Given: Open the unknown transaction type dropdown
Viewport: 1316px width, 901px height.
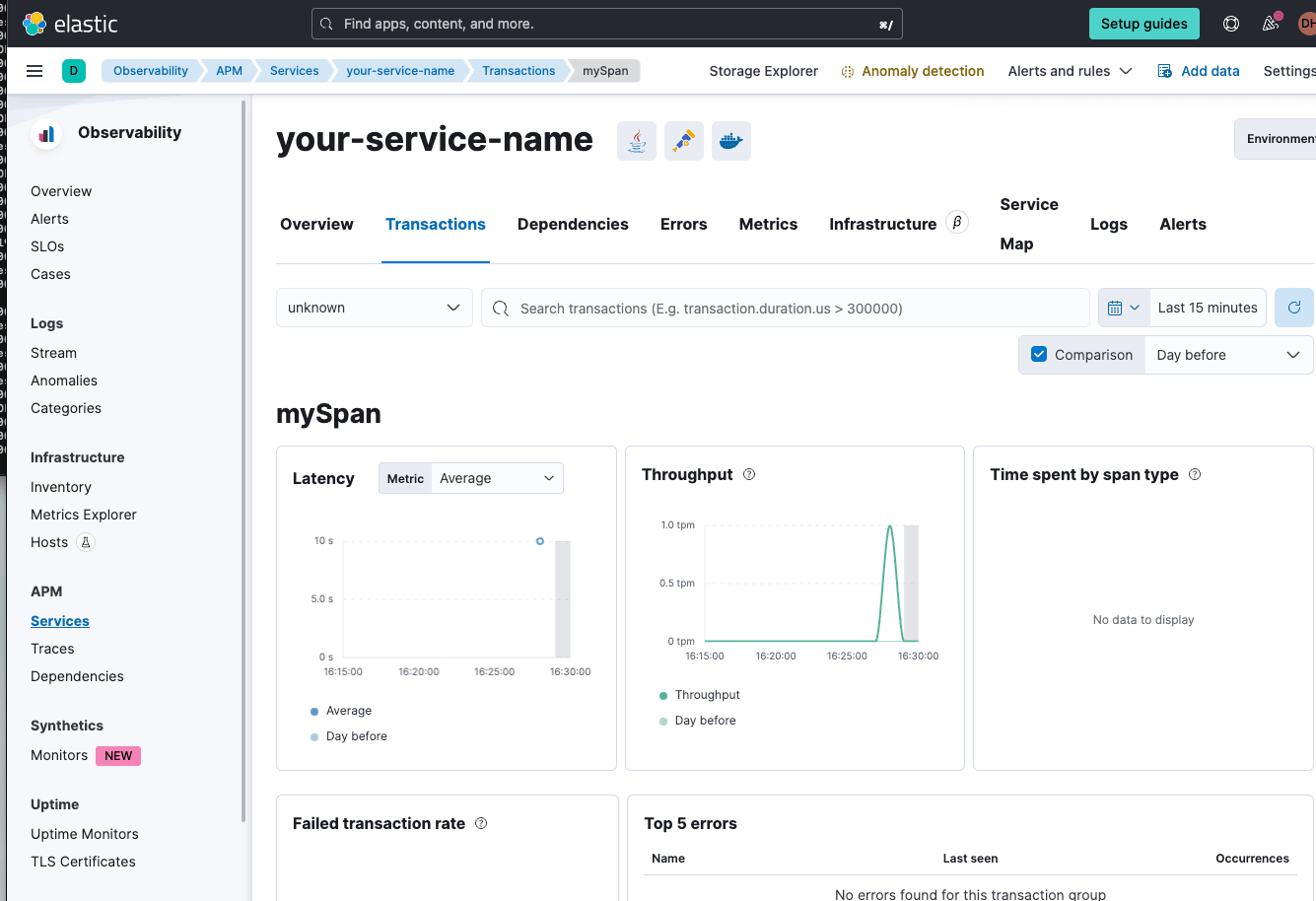Looking at the screenshot, I should pos(374,308).
